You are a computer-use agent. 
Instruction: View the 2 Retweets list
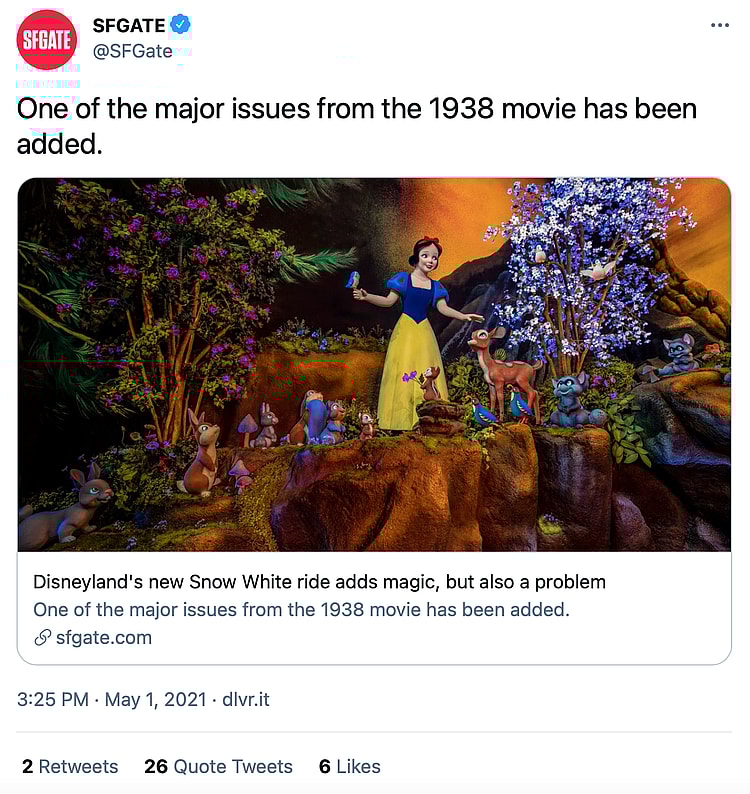[x=70, y=766]
